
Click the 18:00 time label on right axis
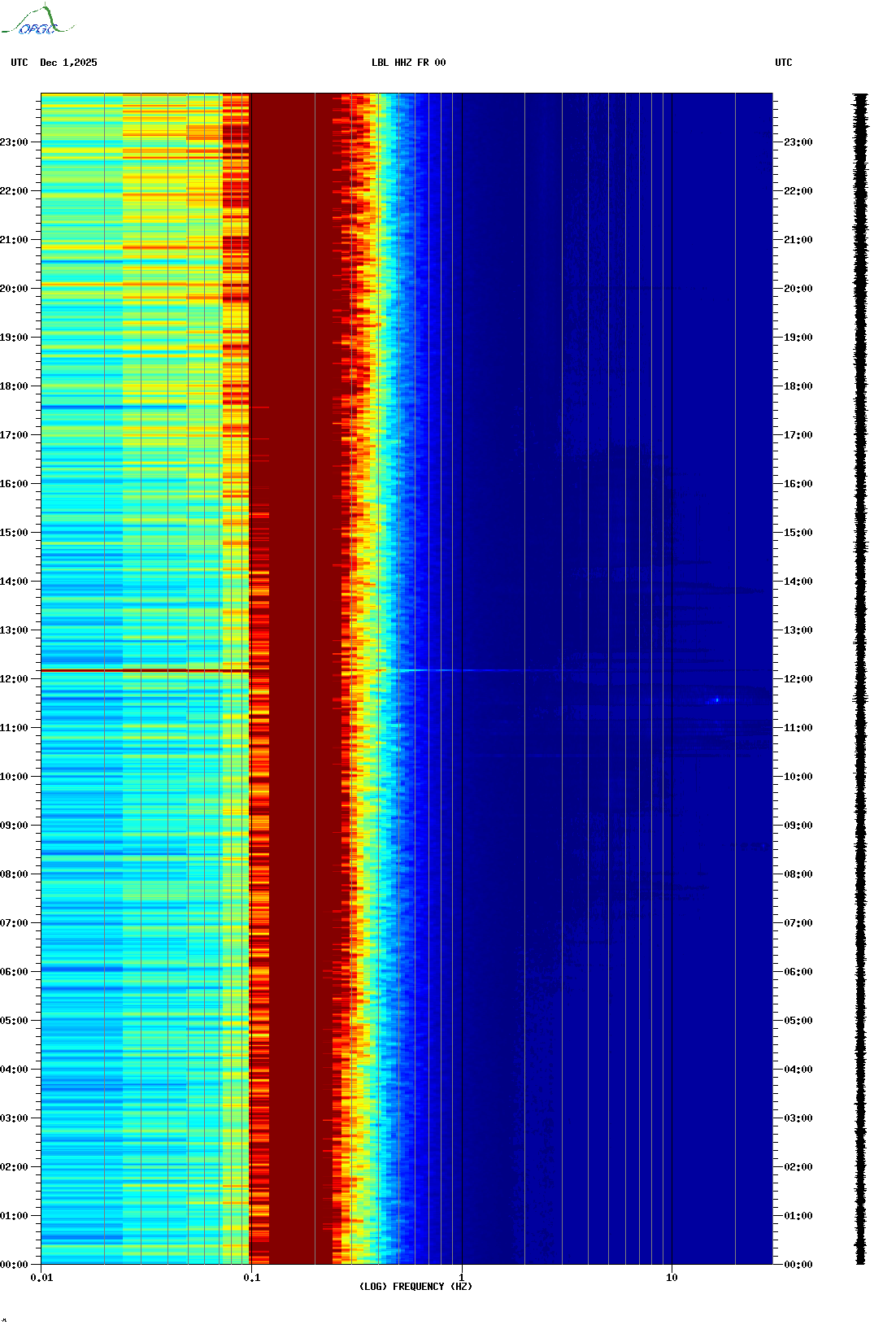point(798,386)
